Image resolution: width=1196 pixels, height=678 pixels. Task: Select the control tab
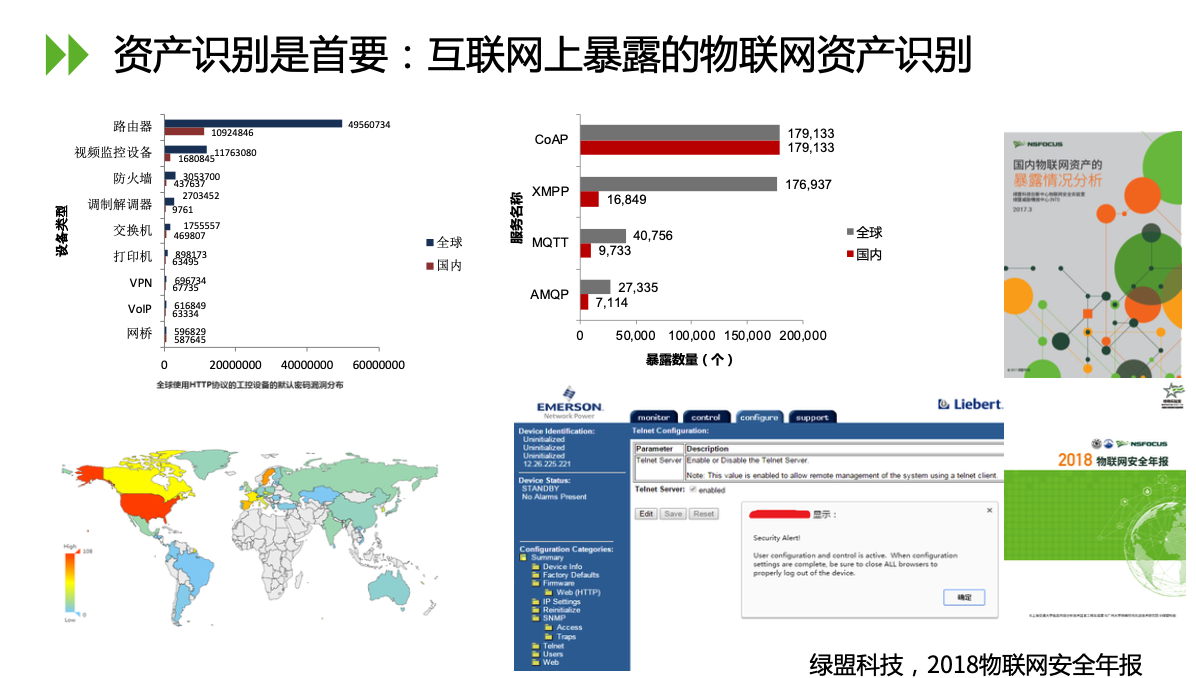(706, 417)
